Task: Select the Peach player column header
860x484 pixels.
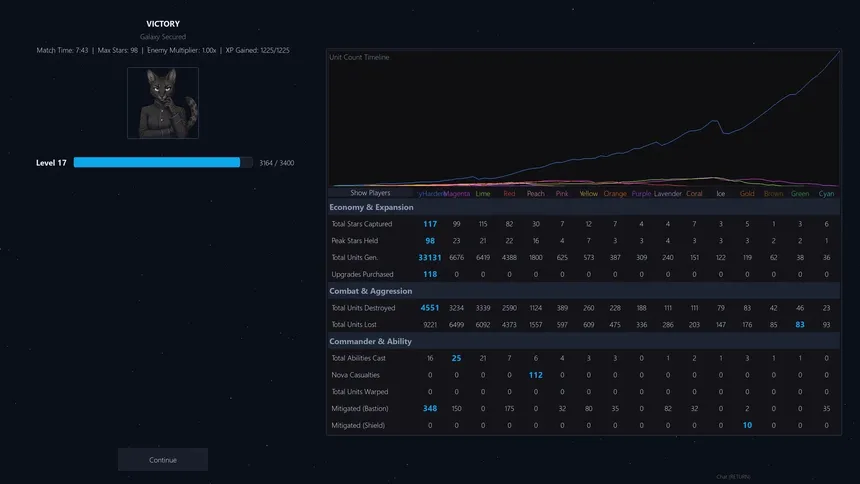Action: 536,194
